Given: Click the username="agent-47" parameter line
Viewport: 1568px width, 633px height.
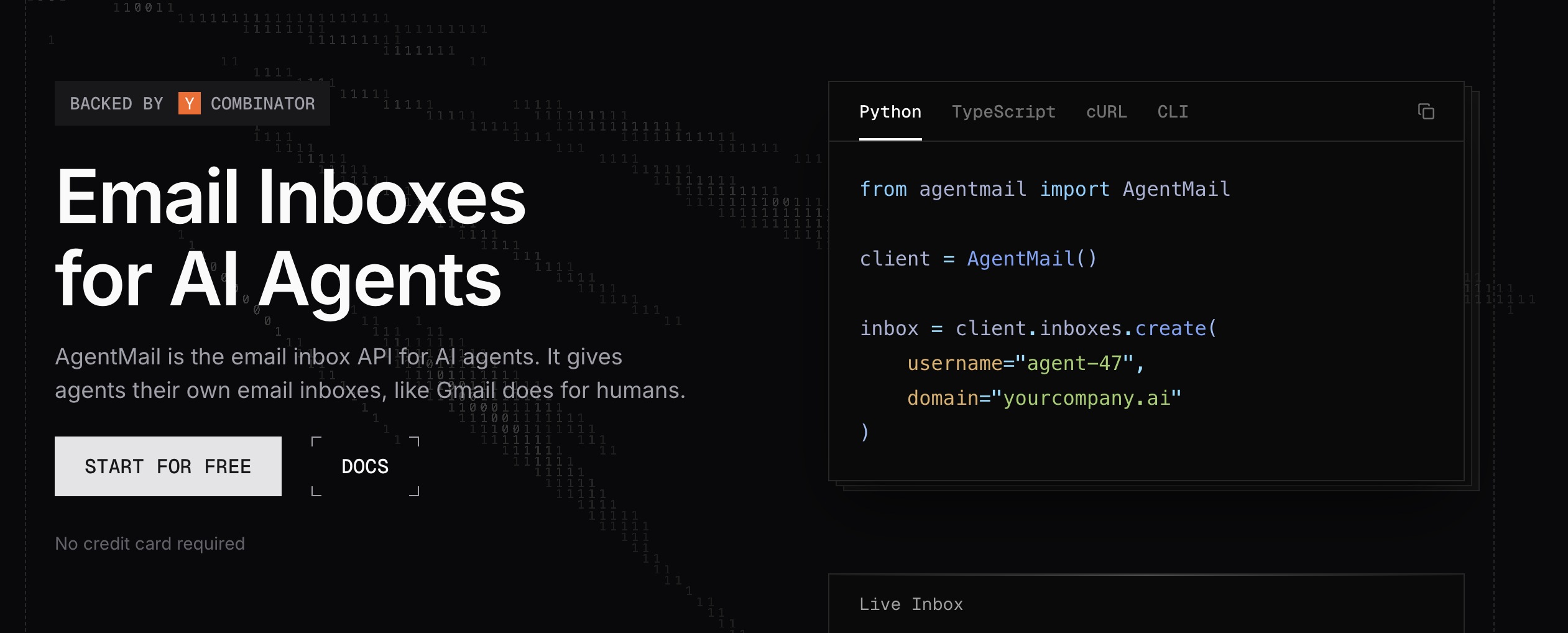Looking at the screenshot, I should click(x=1025, y=363).
